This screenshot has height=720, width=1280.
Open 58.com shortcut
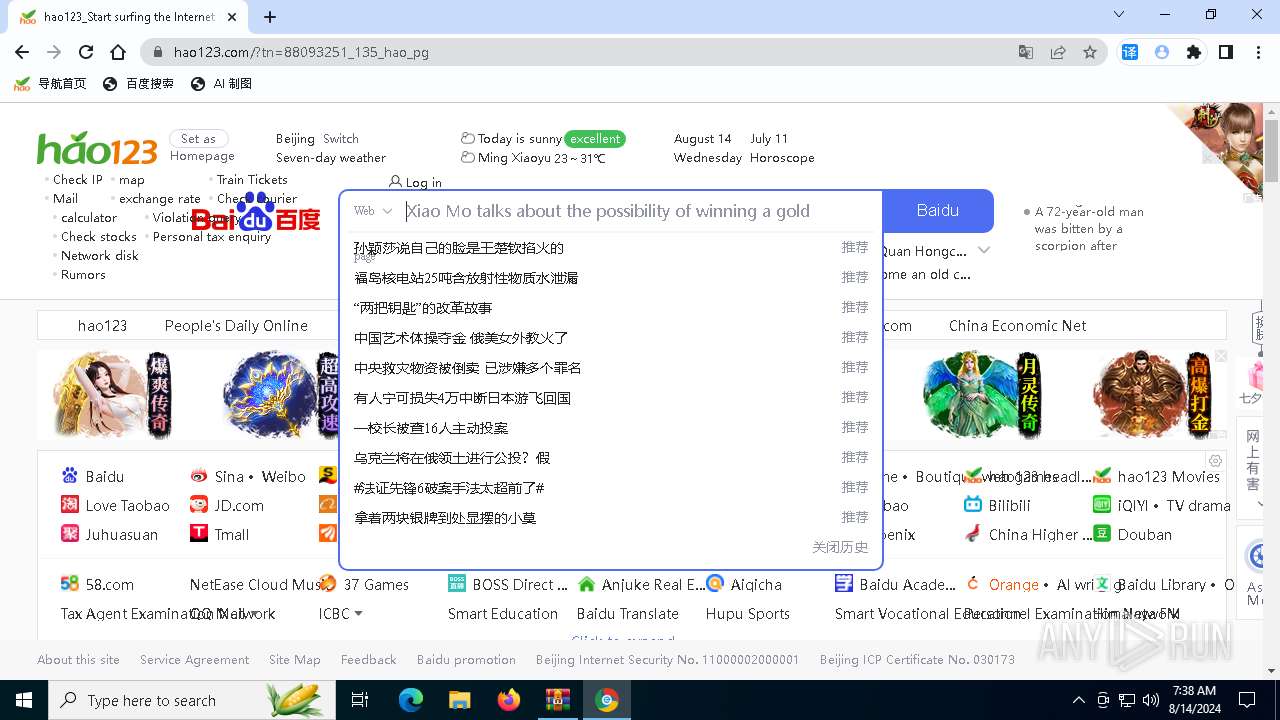point(97,584)
